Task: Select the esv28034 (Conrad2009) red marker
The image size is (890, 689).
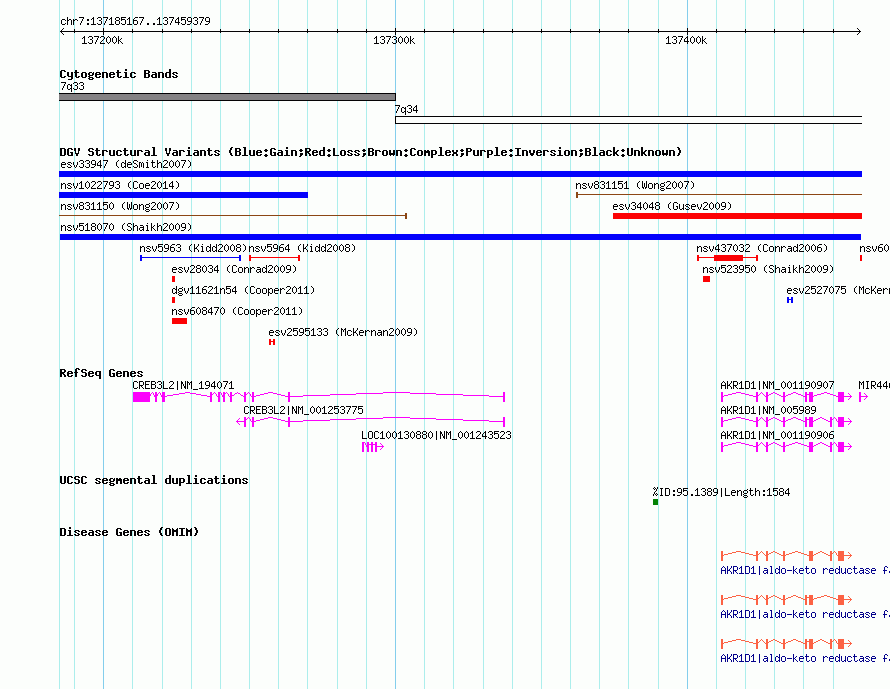Action: 173,279
